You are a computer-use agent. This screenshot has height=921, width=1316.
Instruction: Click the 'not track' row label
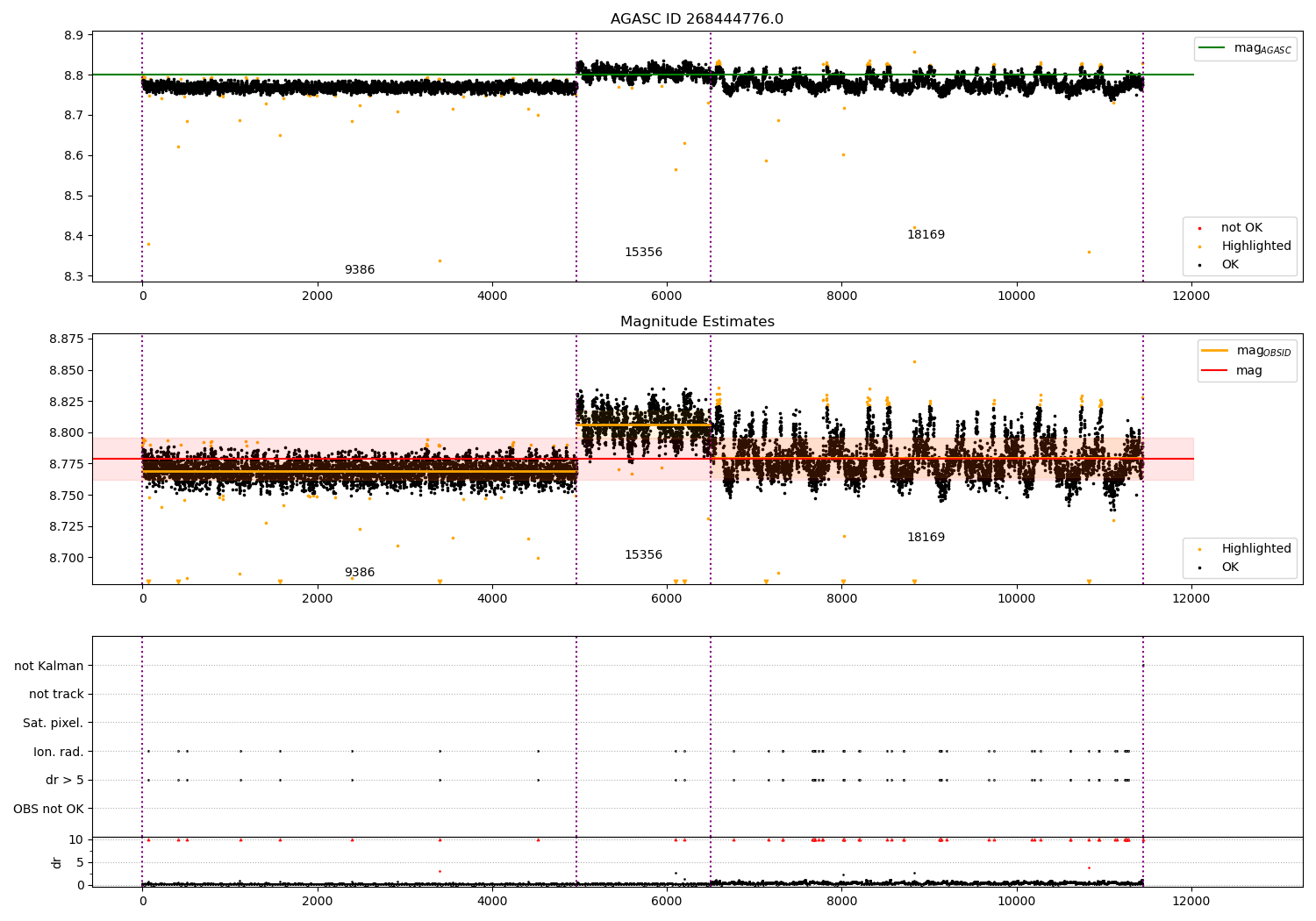coord(56,694)
